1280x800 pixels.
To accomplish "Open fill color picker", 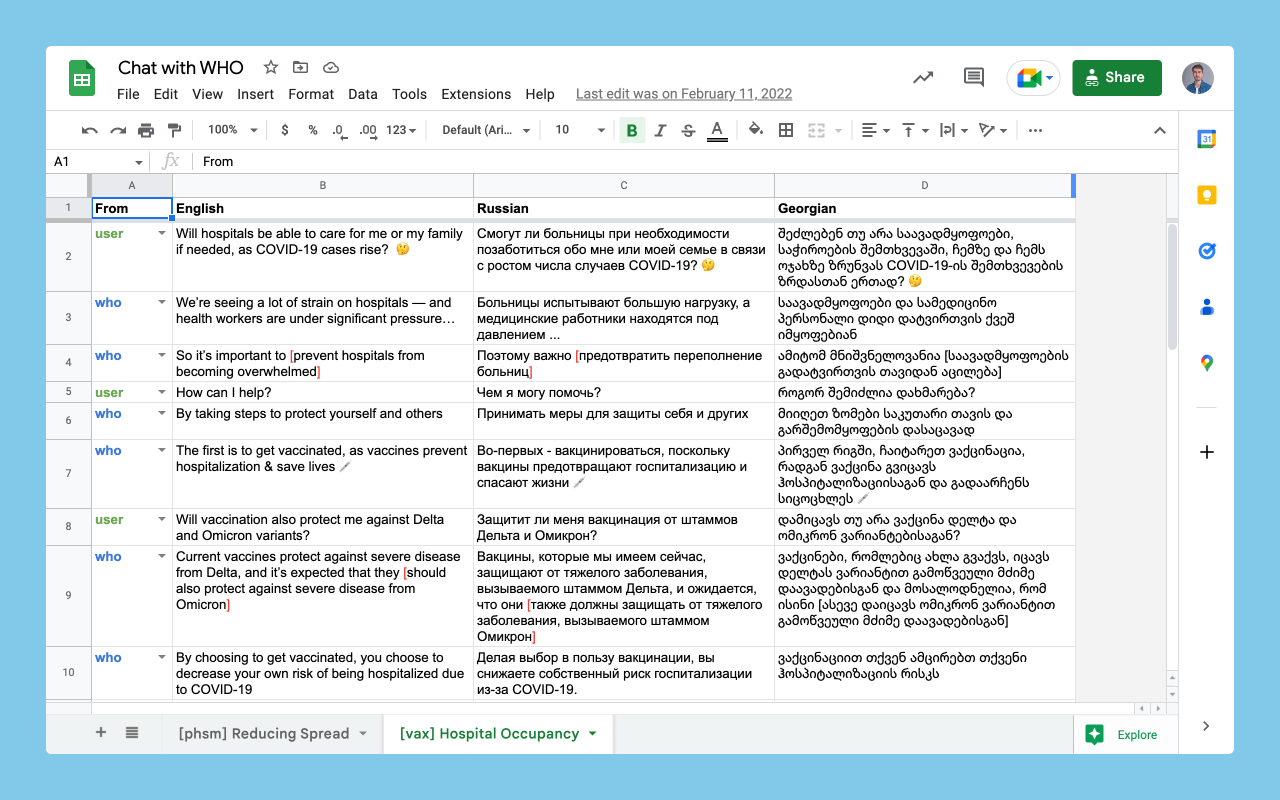I will coord(756,130).
